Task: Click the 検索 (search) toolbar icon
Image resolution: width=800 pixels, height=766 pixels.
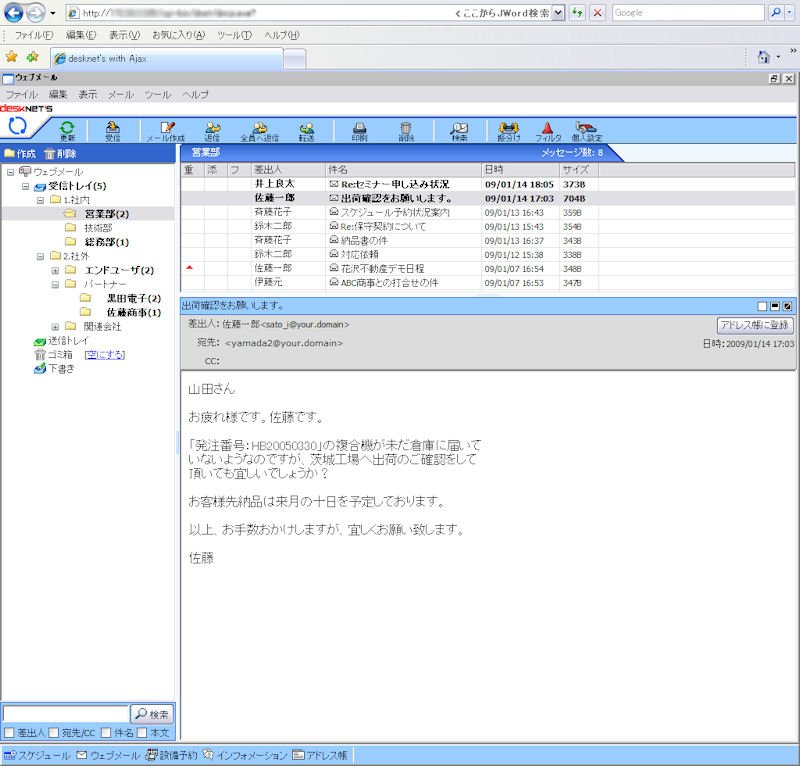Action: pyautogui.click(x=459, y=131)
